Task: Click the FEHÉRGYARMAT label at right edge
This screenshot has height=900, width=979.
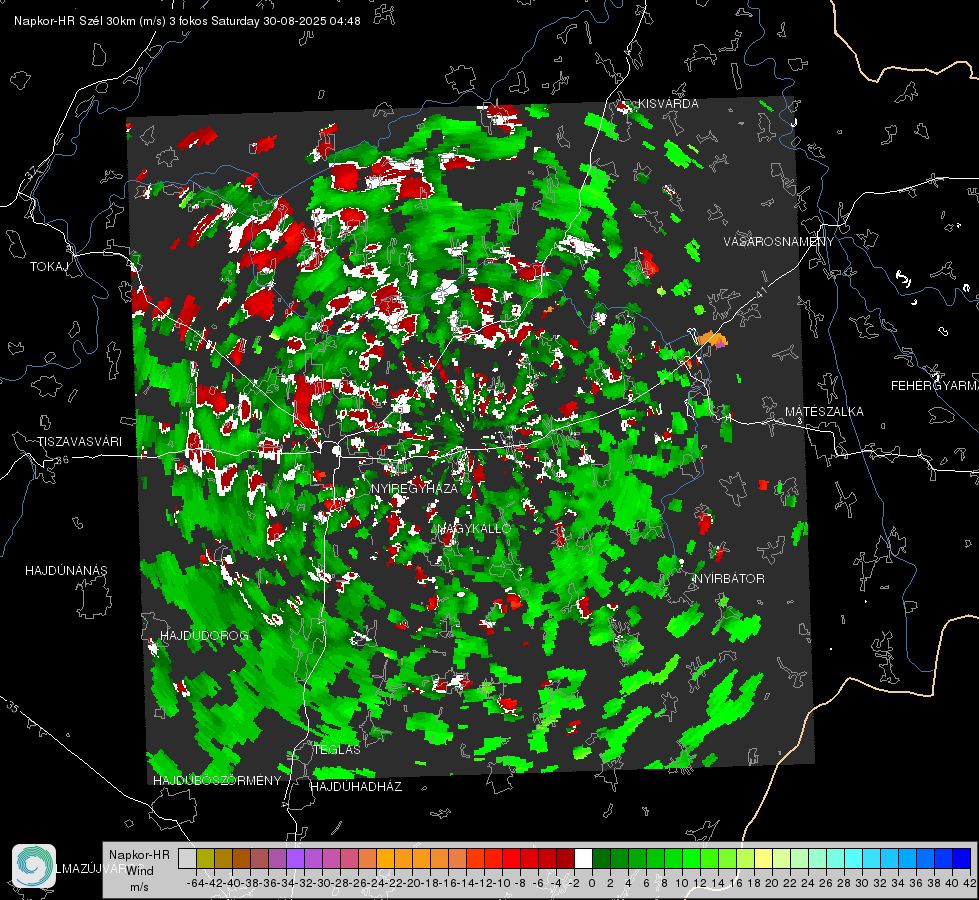Action: click(x=934, y=386)
